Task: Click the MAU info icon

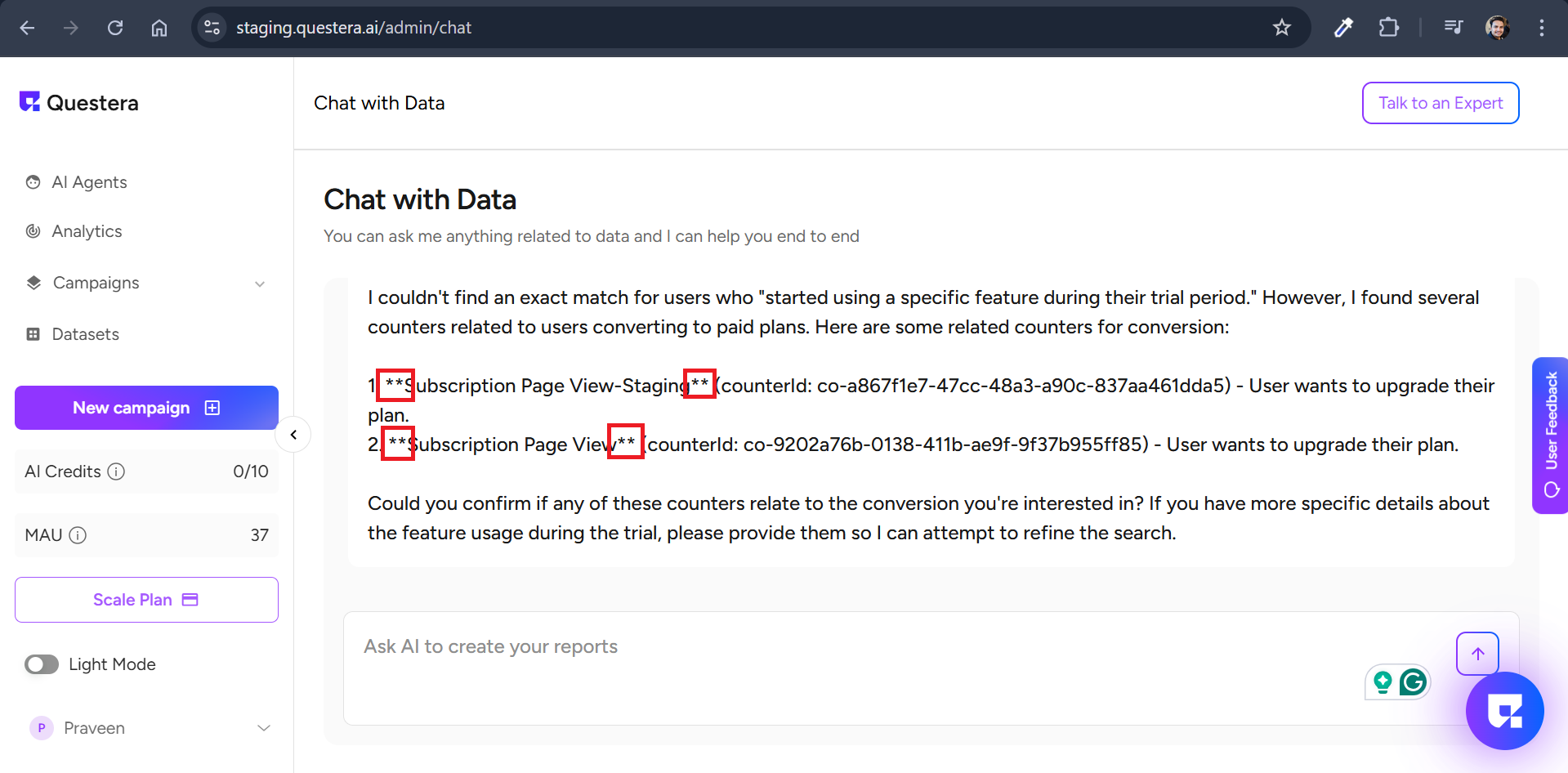Action: coord(78,535)
